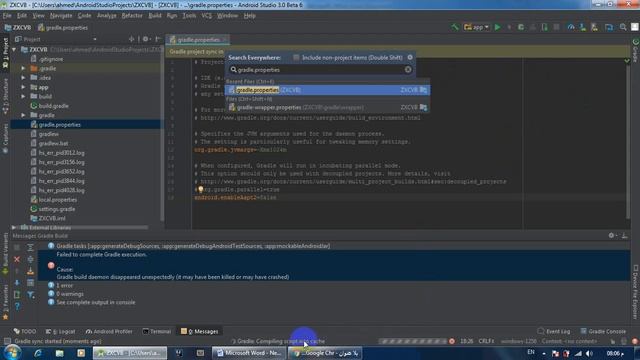
Task: Select the gradle.properties editor tab
Action: click(x=198, y=40)
